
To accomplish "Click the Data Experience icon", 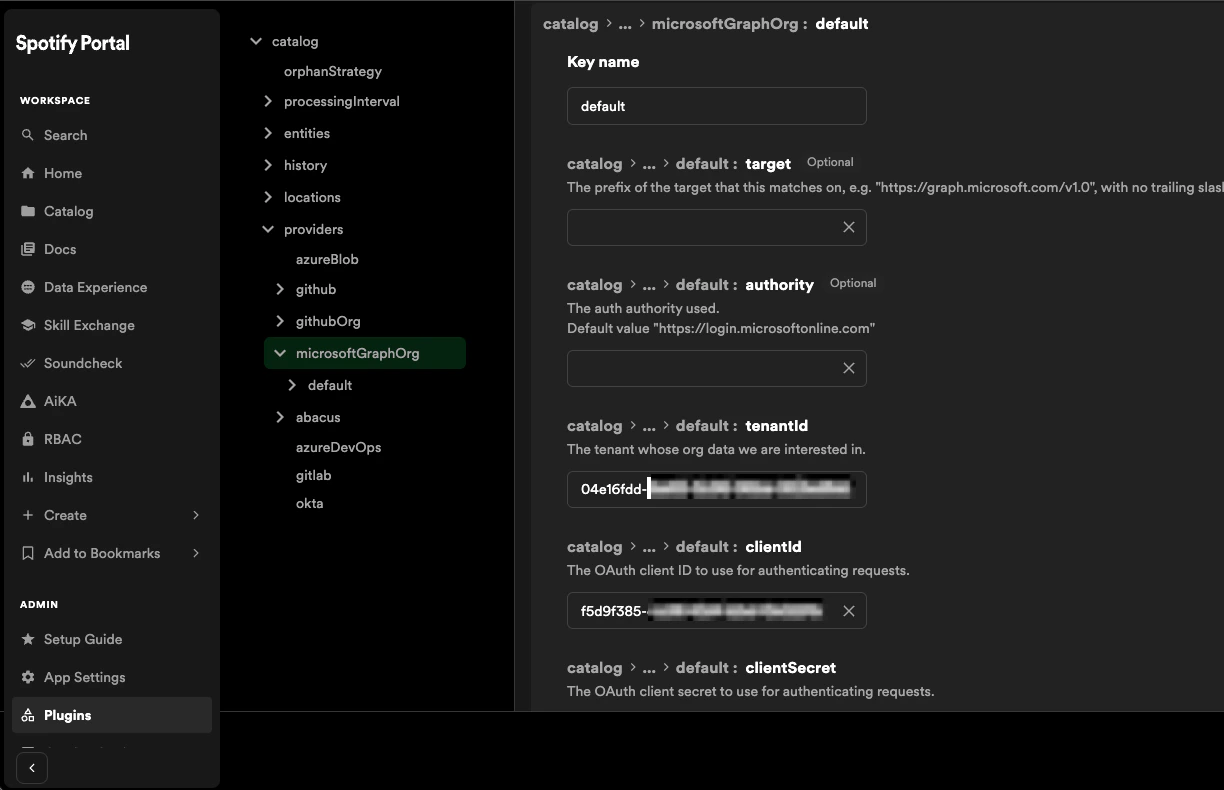I will coord(28,287).
